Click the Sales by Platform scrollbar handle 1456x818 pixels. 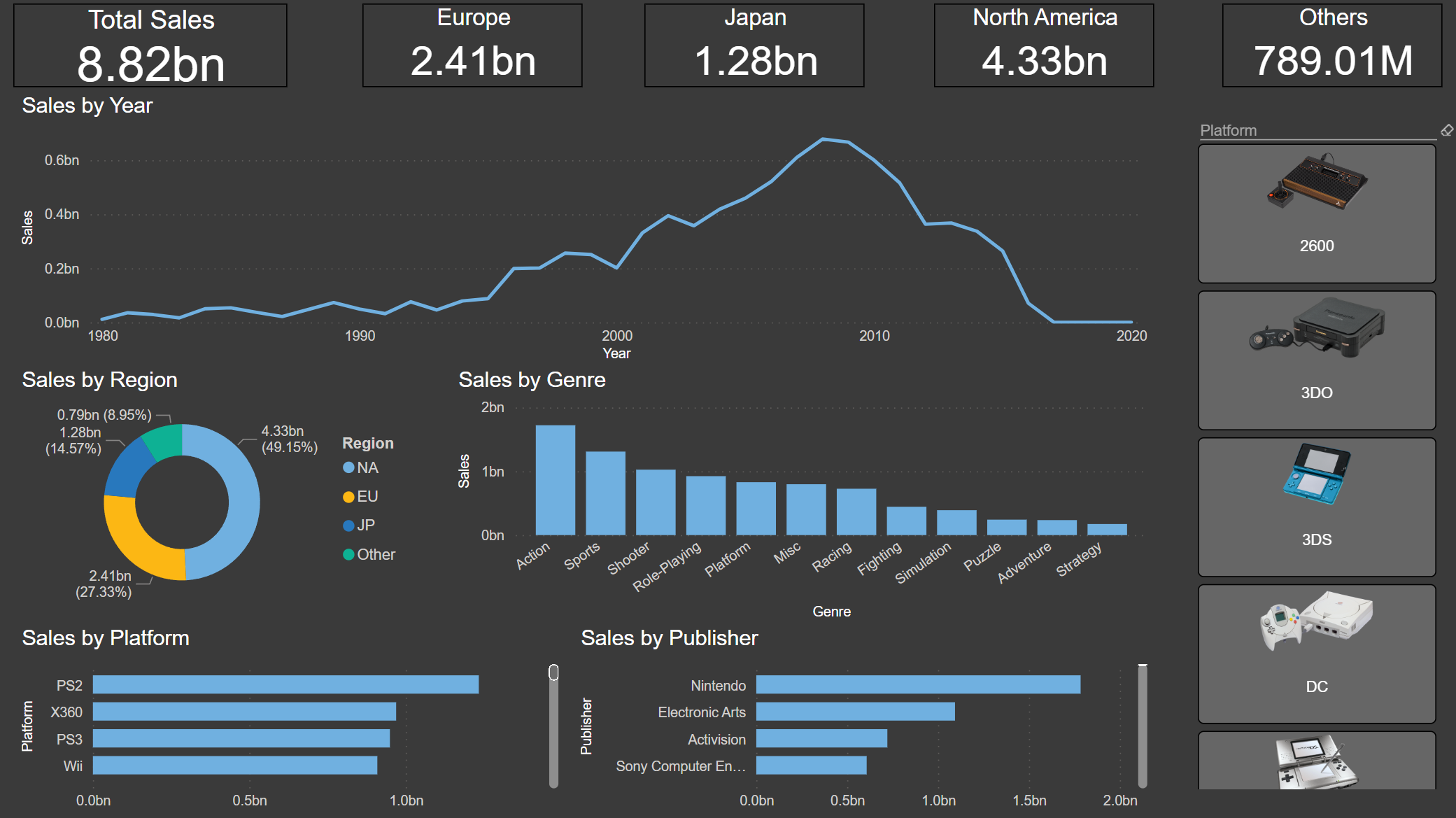(553, 672)
